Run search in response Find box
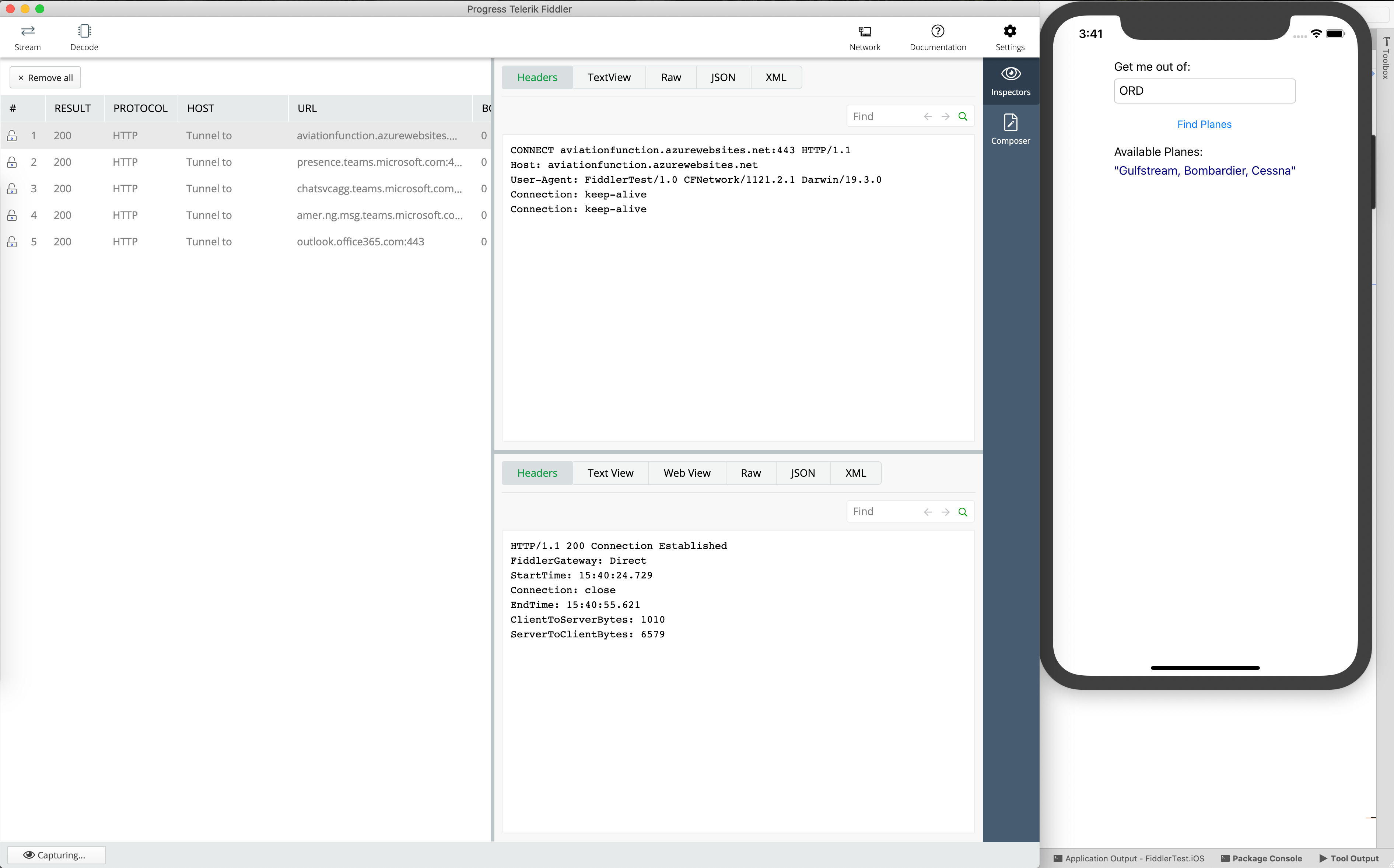This screenshot has height=868, width=1394. click(x=963, y=512)
